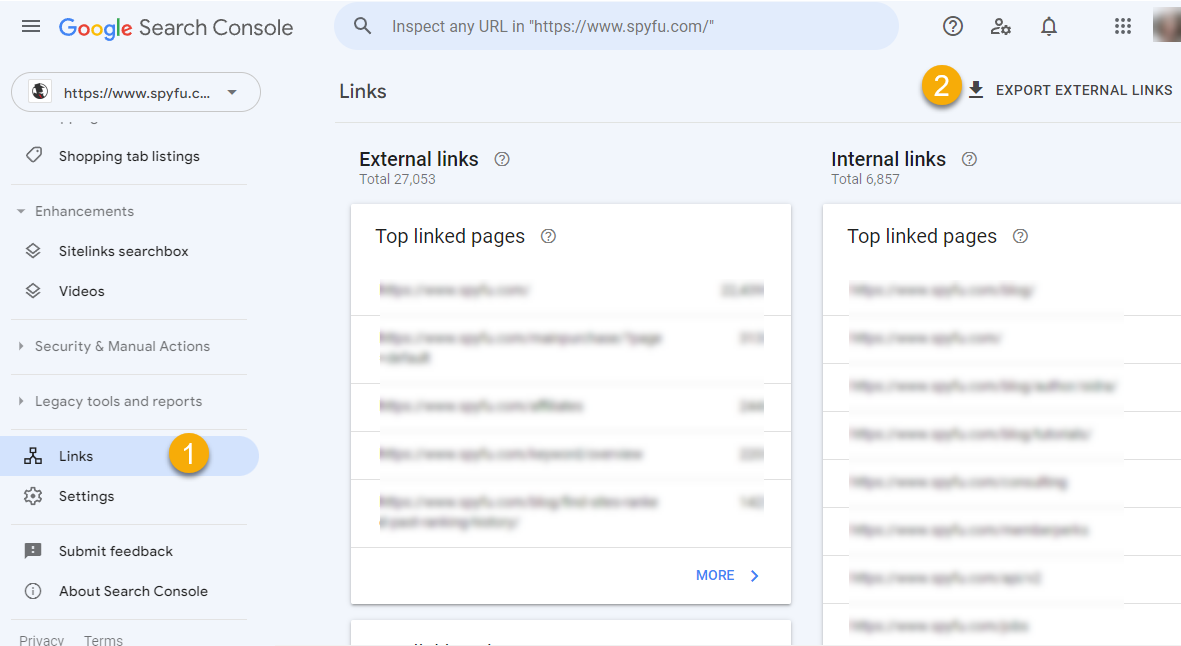Image resolution: width=1181 pixels, height=646 pixels.
Task: Open the account profile picture
Action: point(1167,26)
